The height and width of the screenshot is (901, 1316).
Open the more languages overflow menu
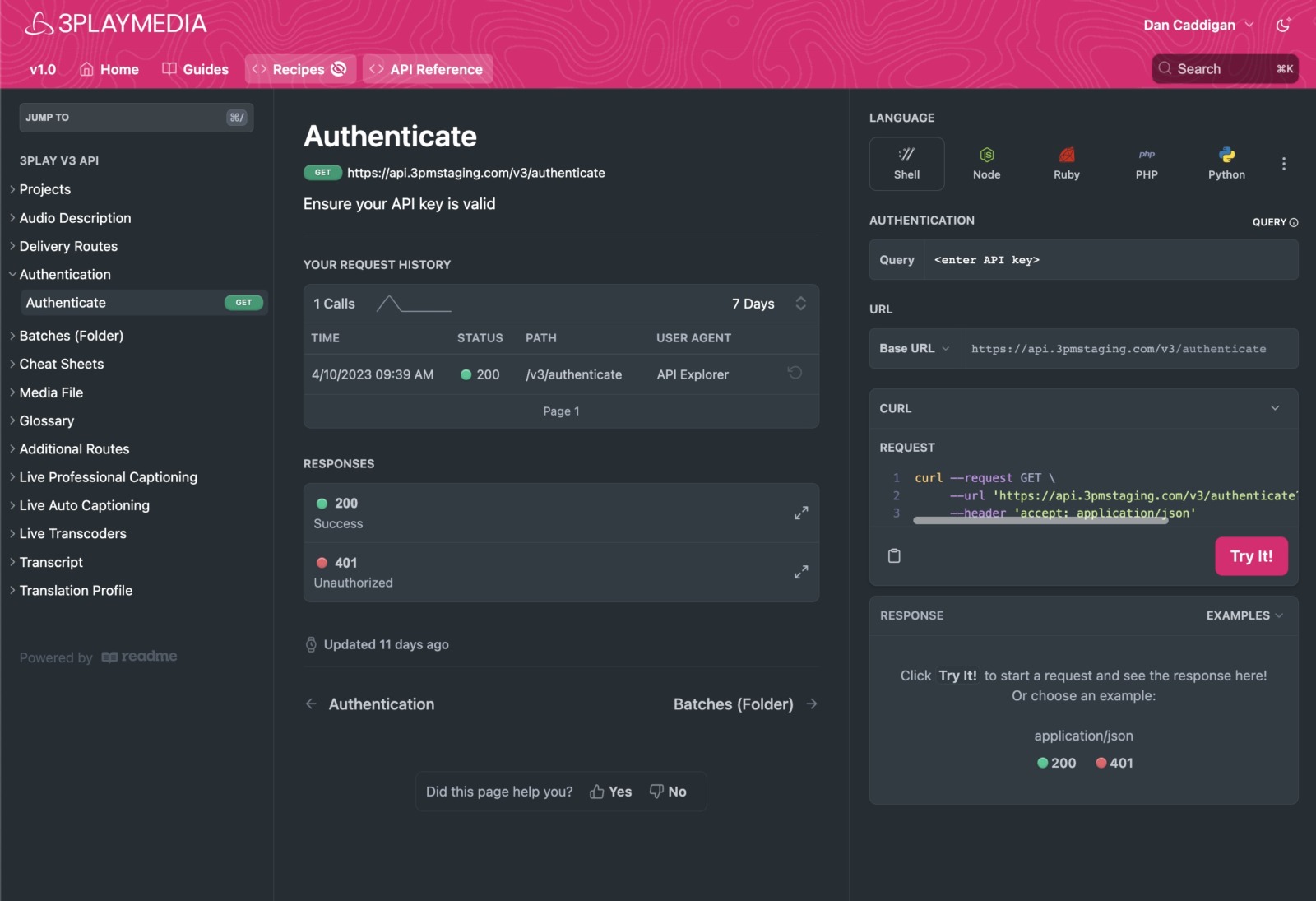[x=1283, y=163]
